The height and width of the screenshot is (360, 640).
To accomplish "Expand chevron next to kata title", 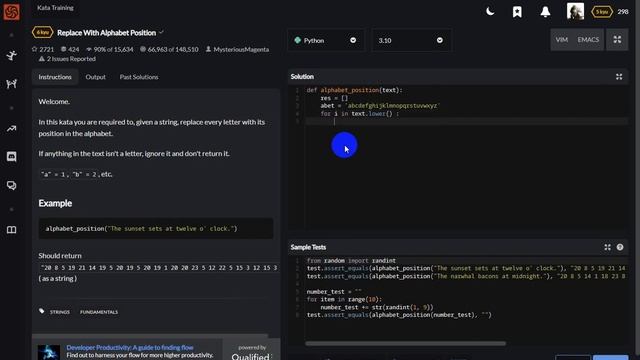I will 162,32.
